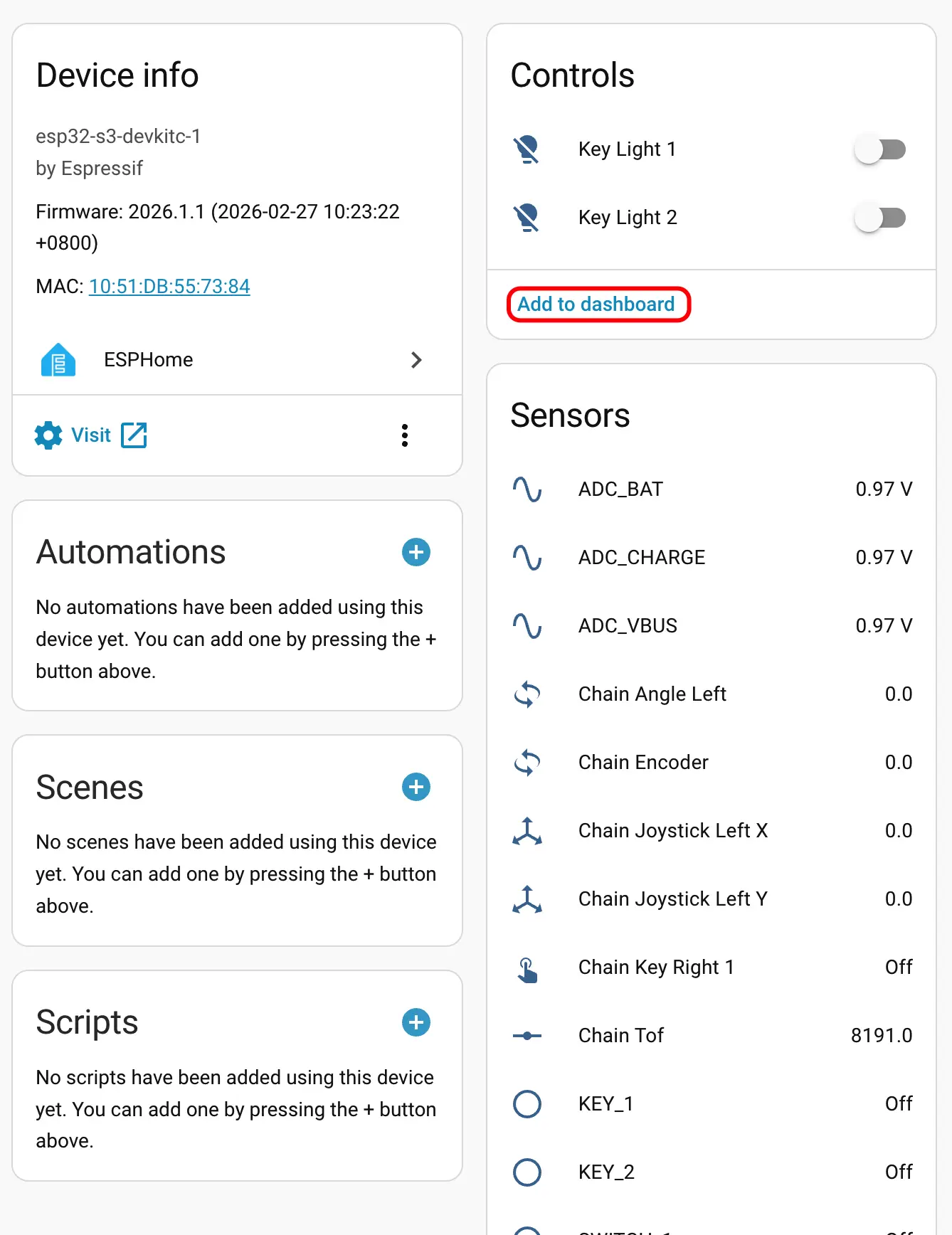Viewport: 952px width, 1235px height.
Task: Add a new automation with plus button
Action: tap(416, 552)
